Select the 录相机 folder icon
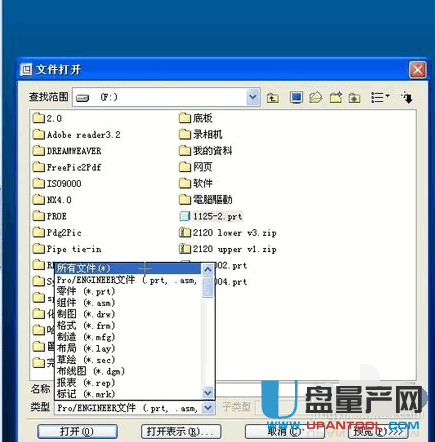435x442 pixels. coord(185,134)
